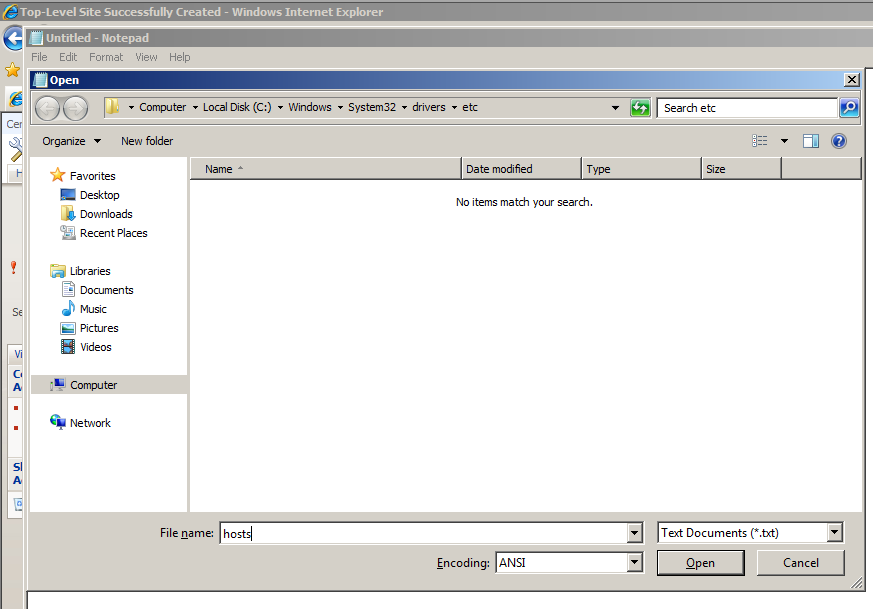Click the File name input field

(424, 533)
